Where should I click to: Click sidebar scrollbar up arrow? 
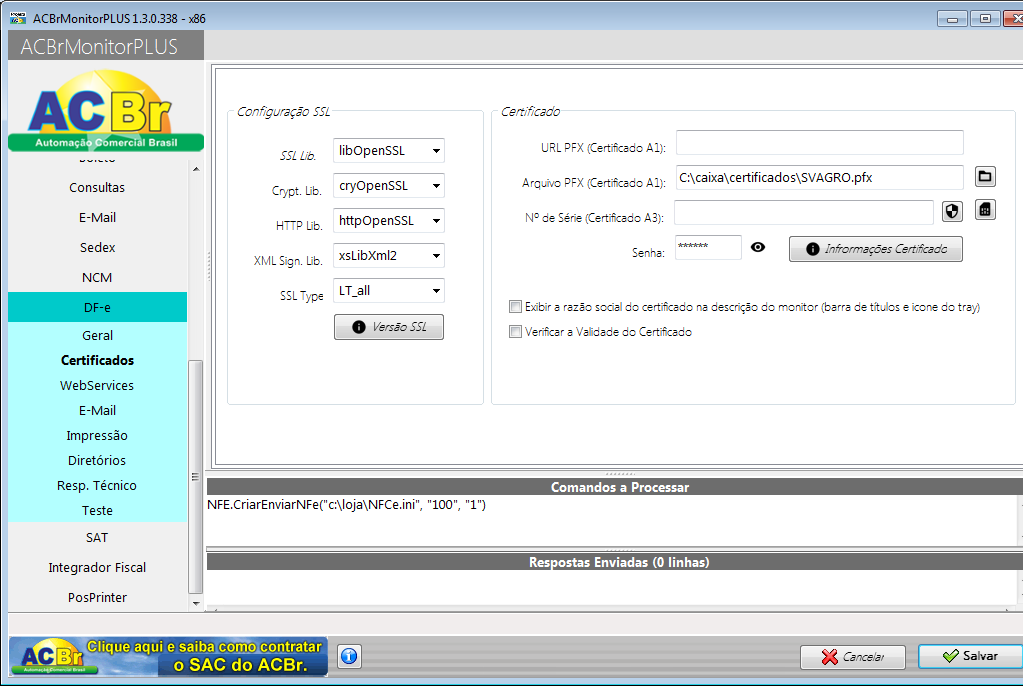(x=196, y=169)
